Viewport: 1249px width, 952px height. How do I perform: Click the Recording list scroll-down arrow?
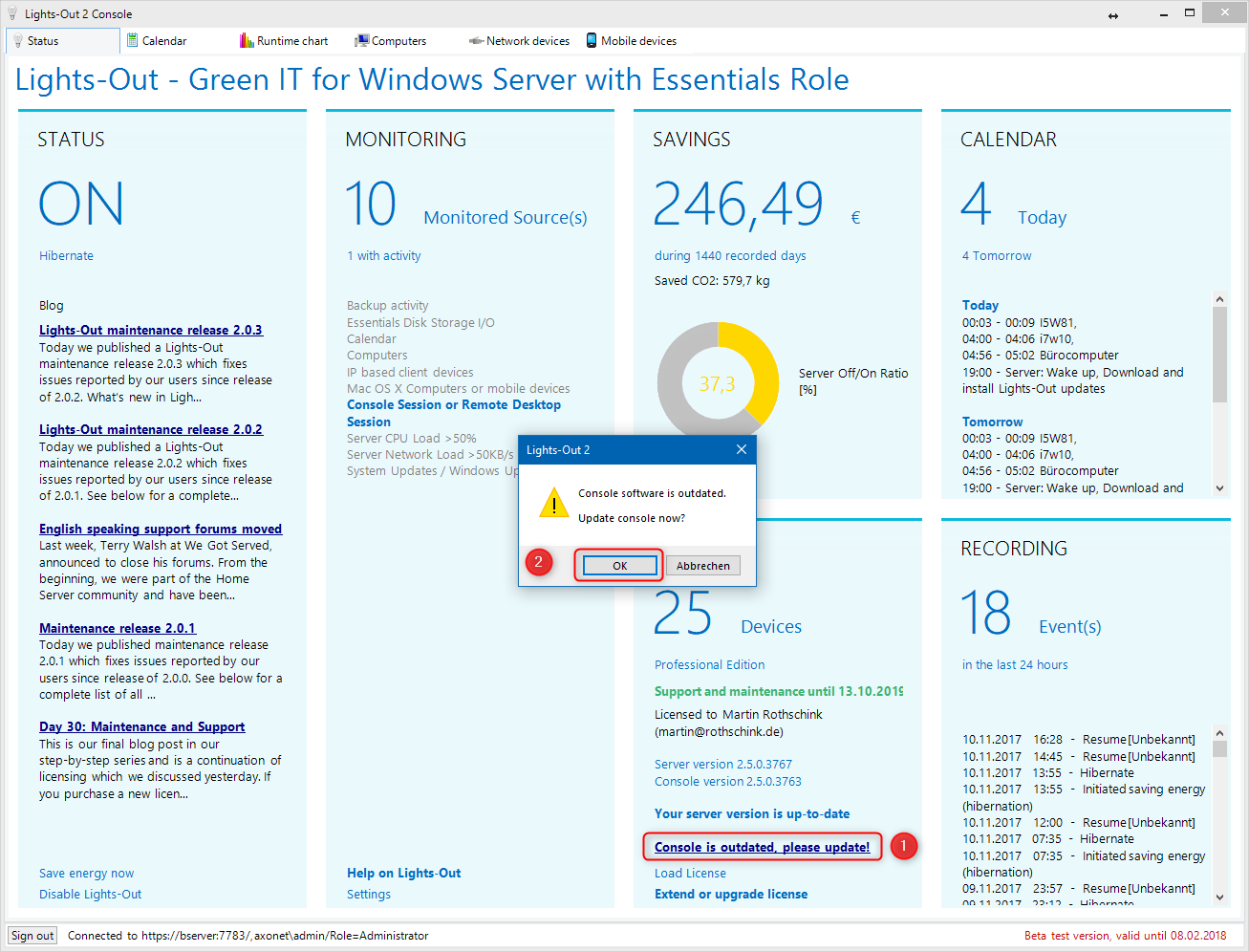pyautogui.click(x=1219, y=897)
